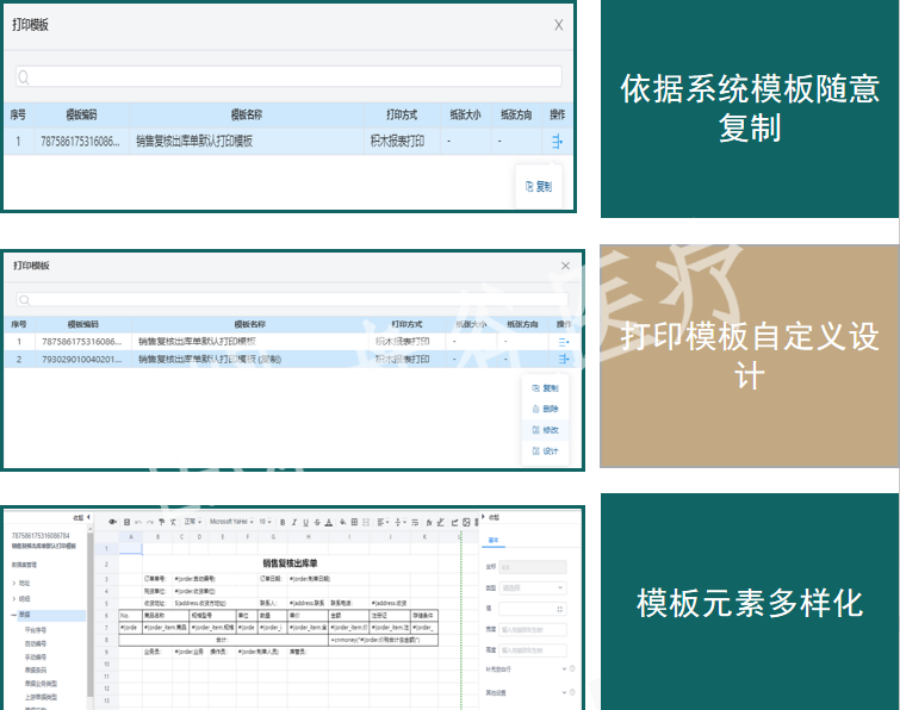Select column header A in the sheet
Image resolution: width=900 pixels, height=710 pixels.
[131, 537]
